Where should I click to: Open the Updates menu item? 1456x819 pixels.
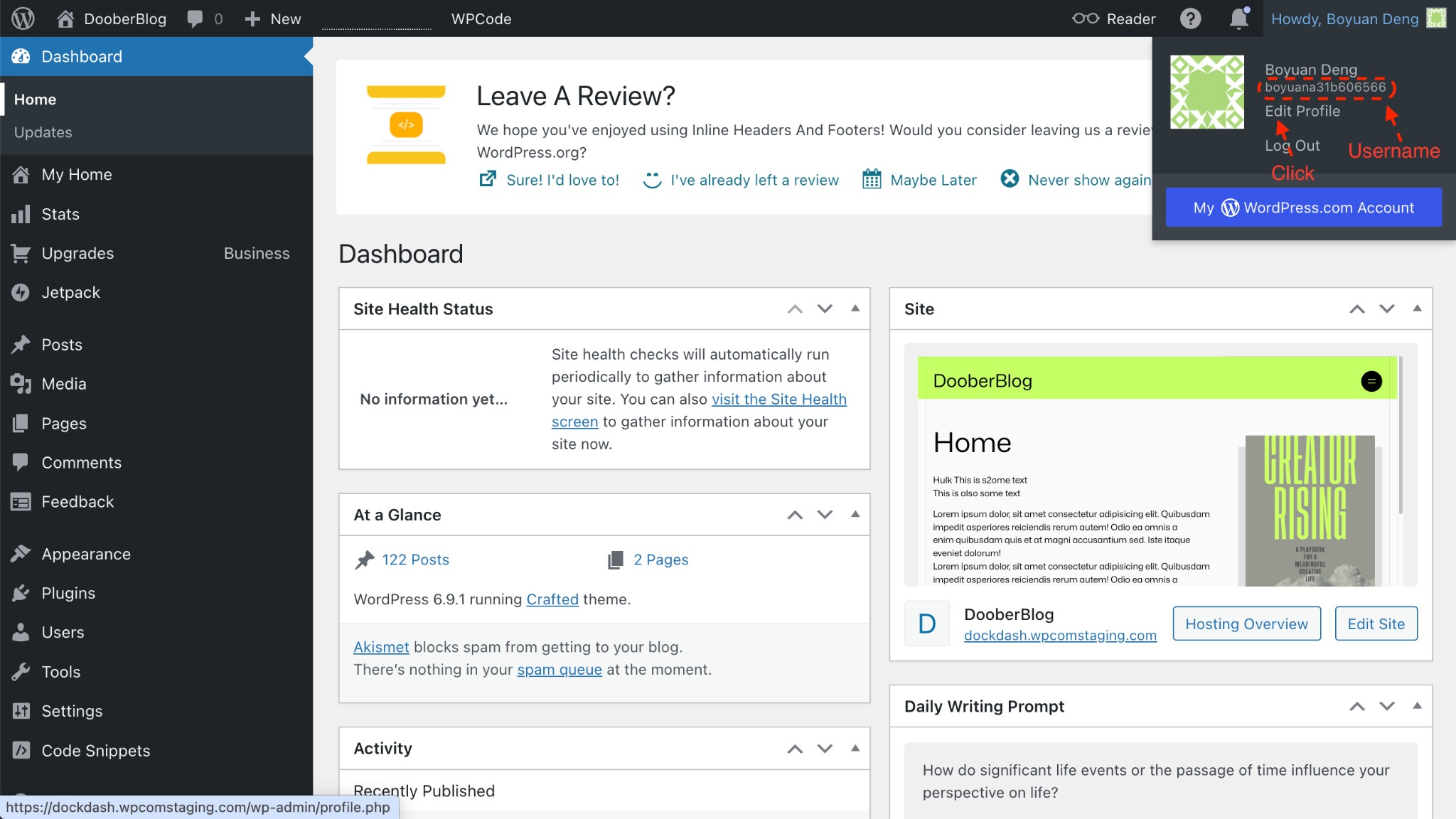click(43, 132)
